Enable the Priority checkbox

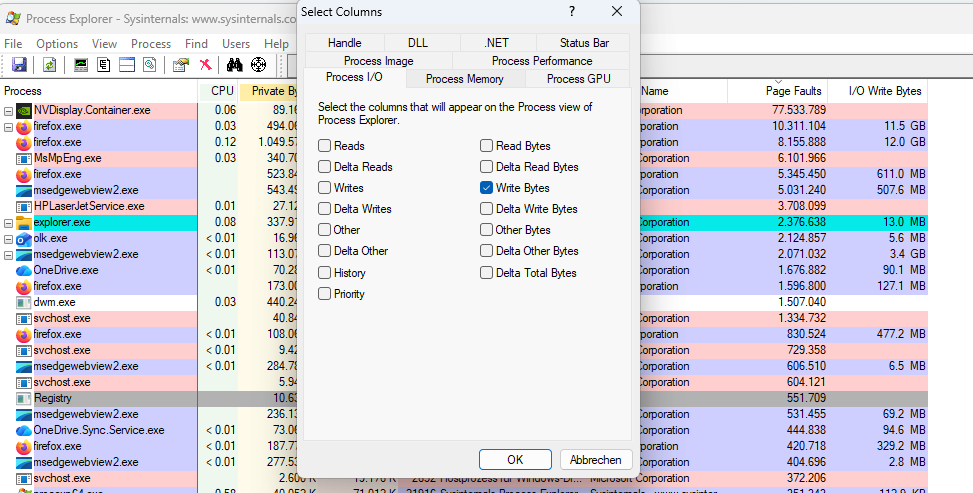(x=325, y=294)
